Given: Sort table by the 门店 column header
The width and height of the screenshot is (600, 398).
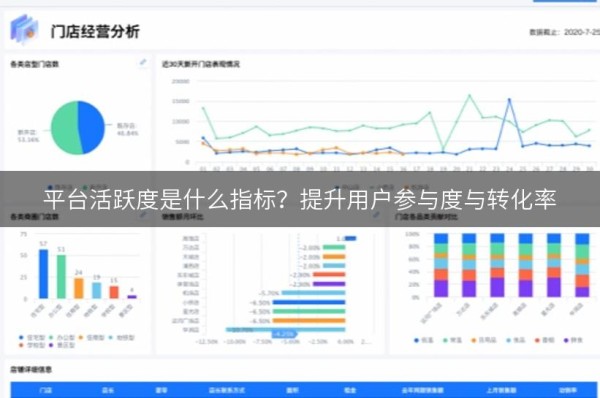Looking at the screenshot, I should 46,390.
